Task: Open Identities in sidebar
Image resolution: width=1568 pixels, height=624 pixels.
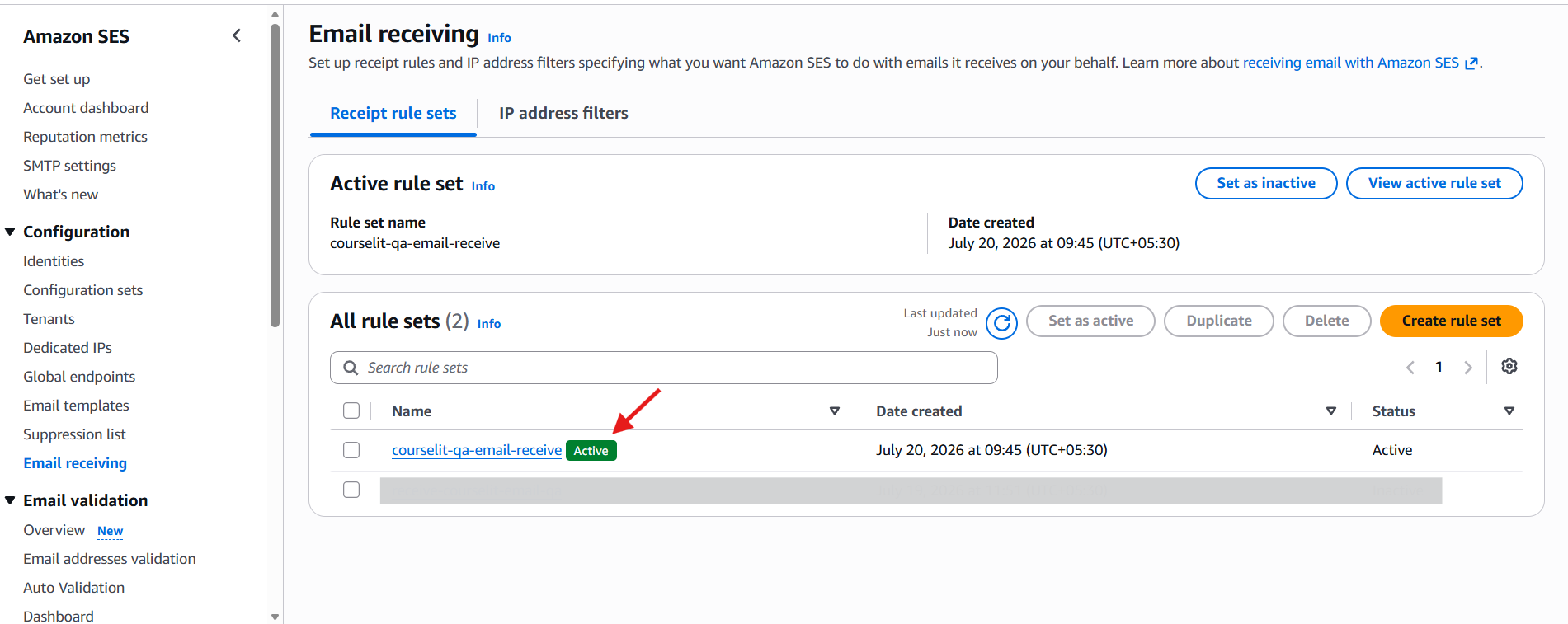Action: click(x=54, y=261)
